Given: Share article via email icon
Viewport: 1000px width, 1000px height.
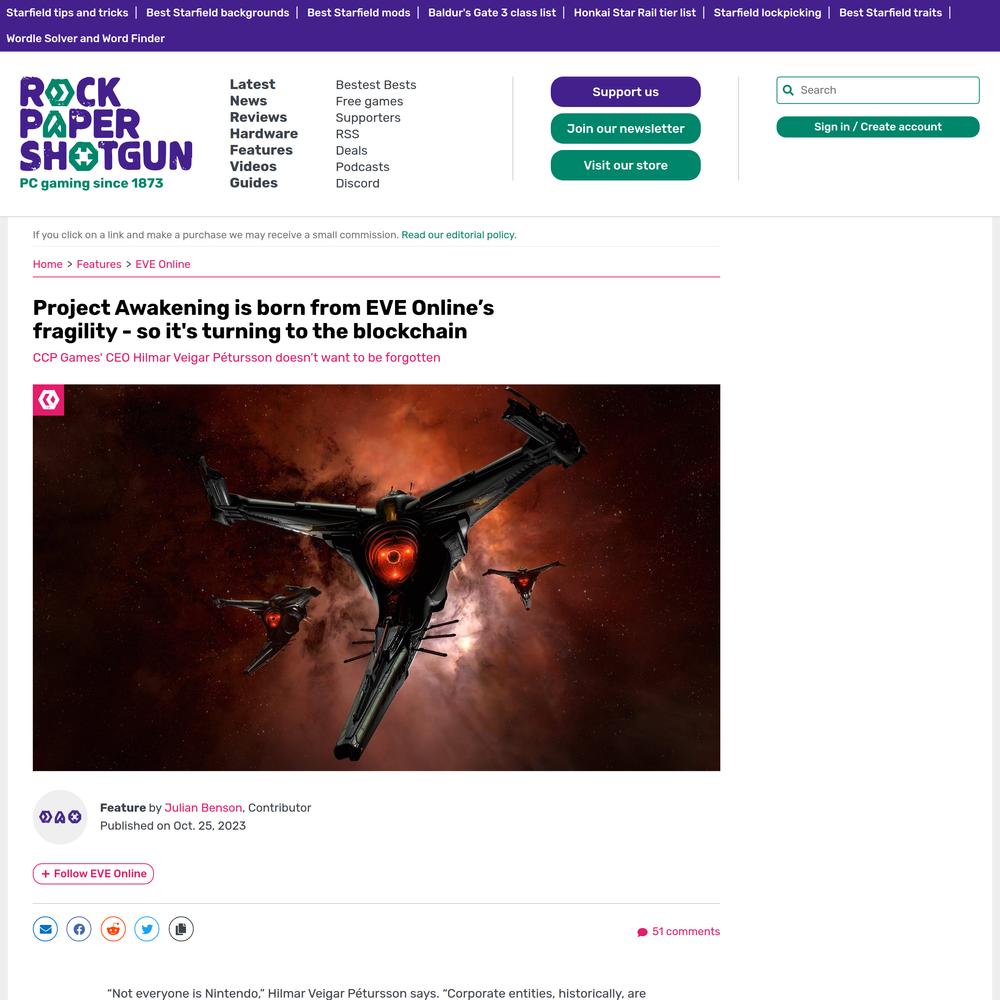Looking at the screenshot, I should (45, 929).
